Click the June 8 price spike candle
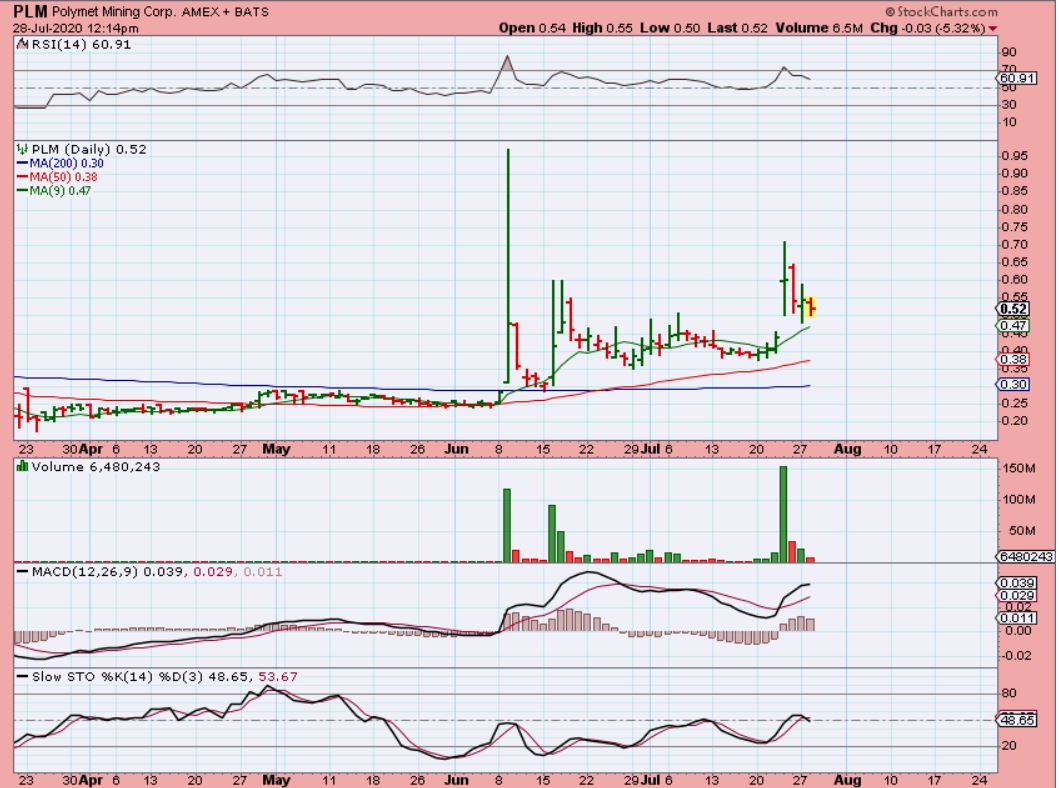The image size is (1059, 788). (508, 265)
